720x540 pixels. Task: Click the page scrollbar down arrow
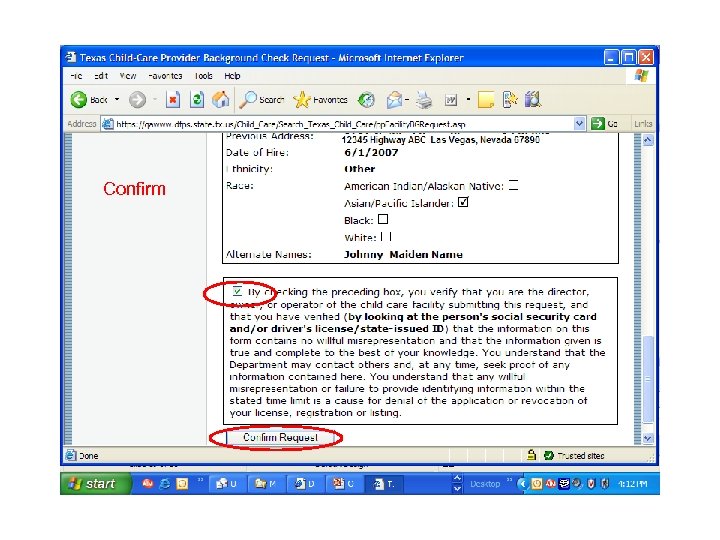(648, 438)
